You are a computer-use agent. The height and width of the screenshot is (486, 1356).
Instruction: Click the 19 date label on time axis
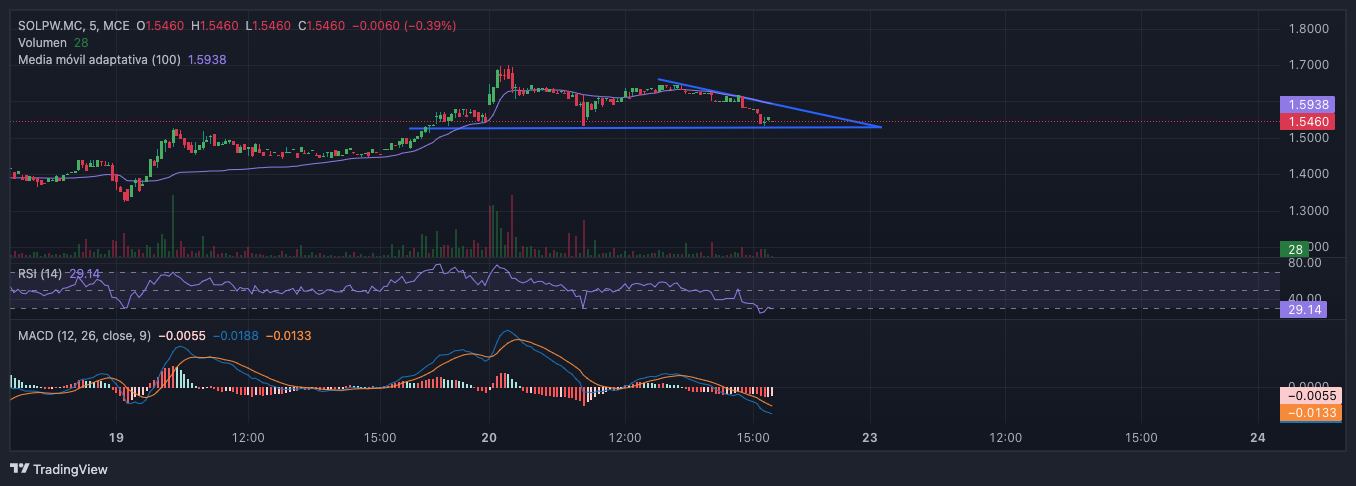pyautogui.click(x=116, y=437)
